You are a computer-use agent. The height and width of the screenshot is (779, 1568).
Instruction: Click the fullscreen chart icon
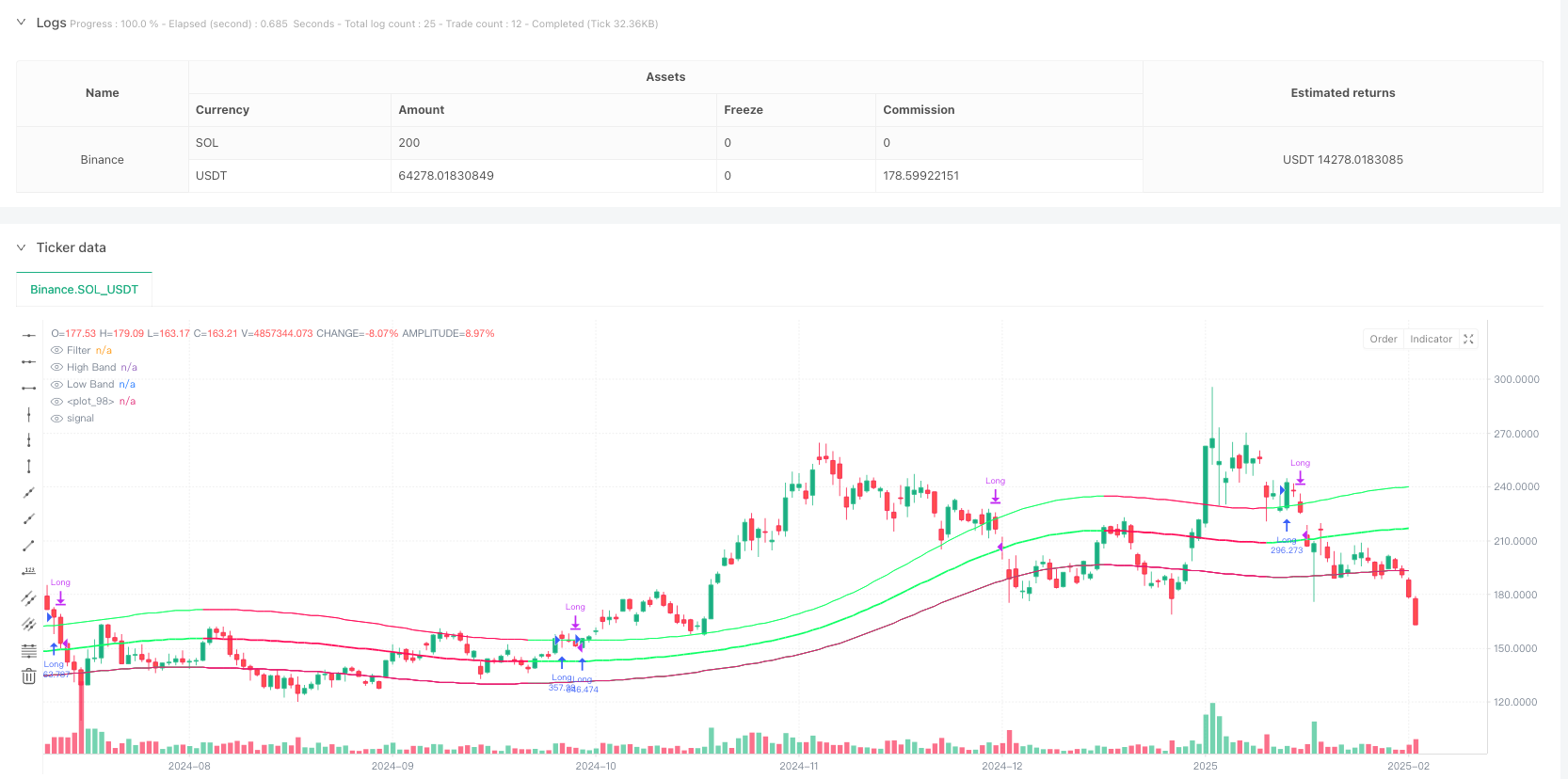(1468, 340)
